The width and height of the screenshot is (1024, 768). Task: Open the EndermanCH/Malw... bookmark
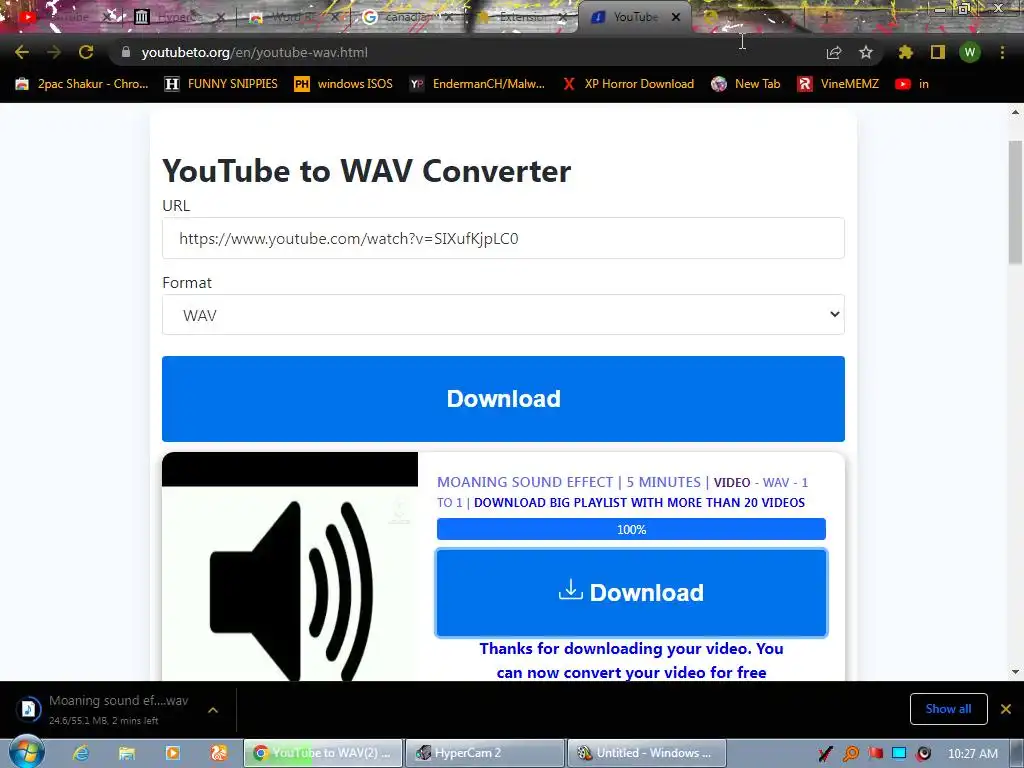click(x=477, y=84)
